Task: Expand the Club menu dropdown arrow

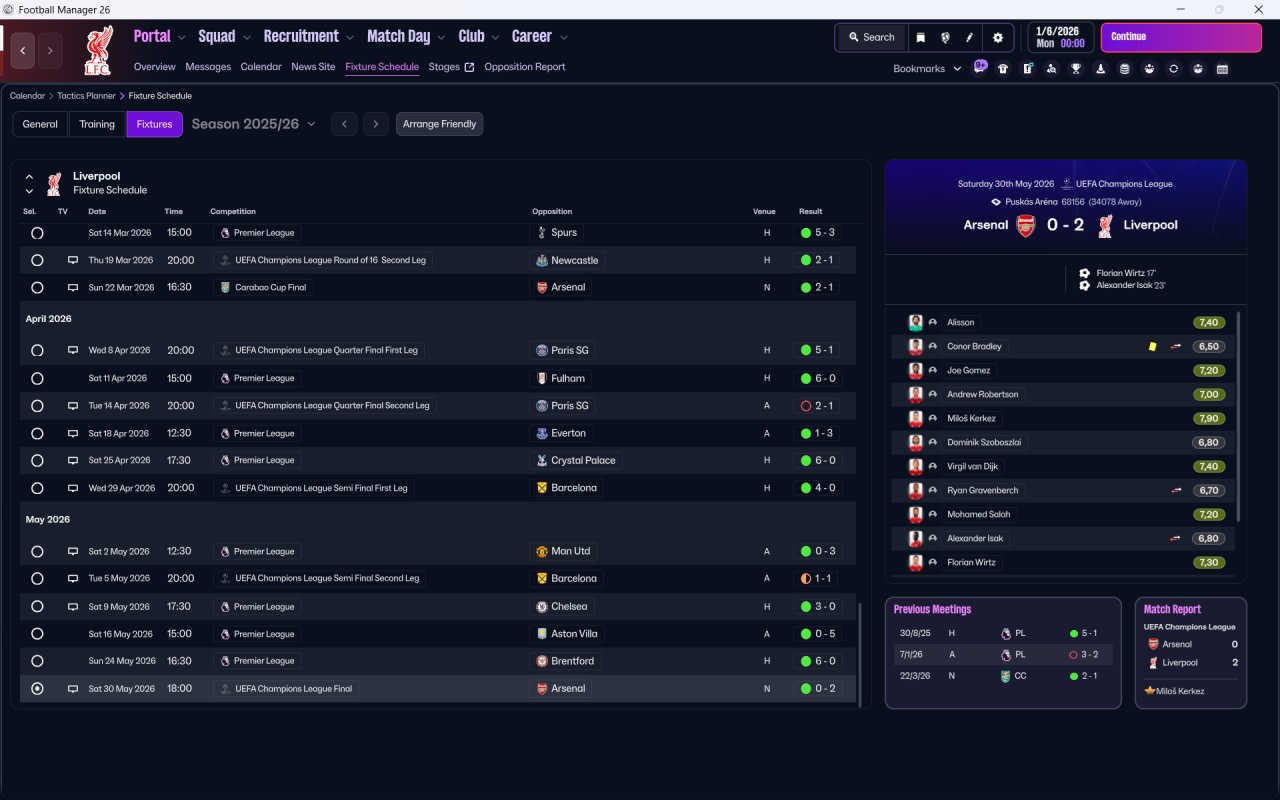Action: point(495,37)
